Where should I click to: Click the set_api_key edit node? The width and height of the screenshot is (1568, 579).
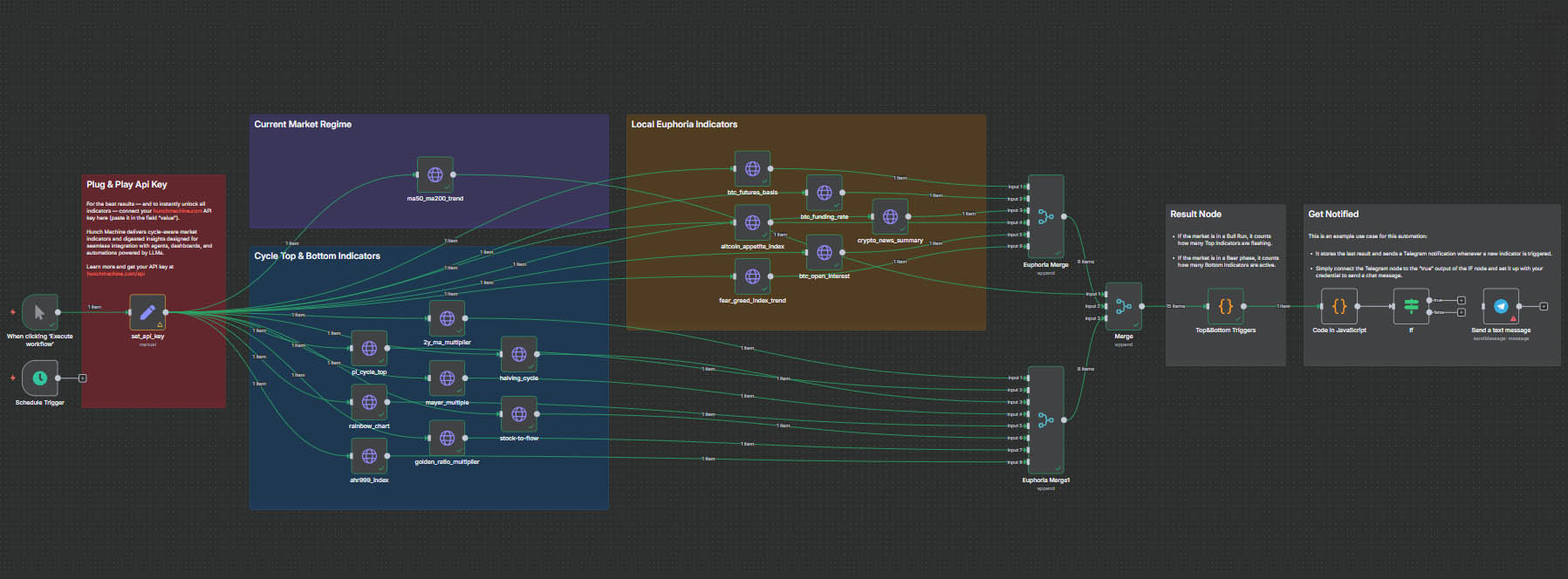[147, 312]
